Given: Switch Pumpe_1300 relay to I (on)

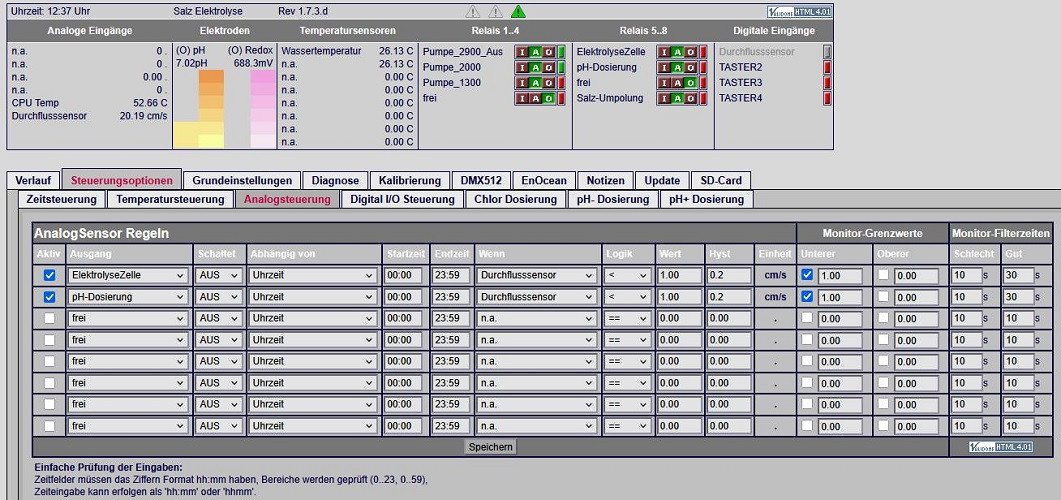Looking at the screenshot, I should point(522,83).
